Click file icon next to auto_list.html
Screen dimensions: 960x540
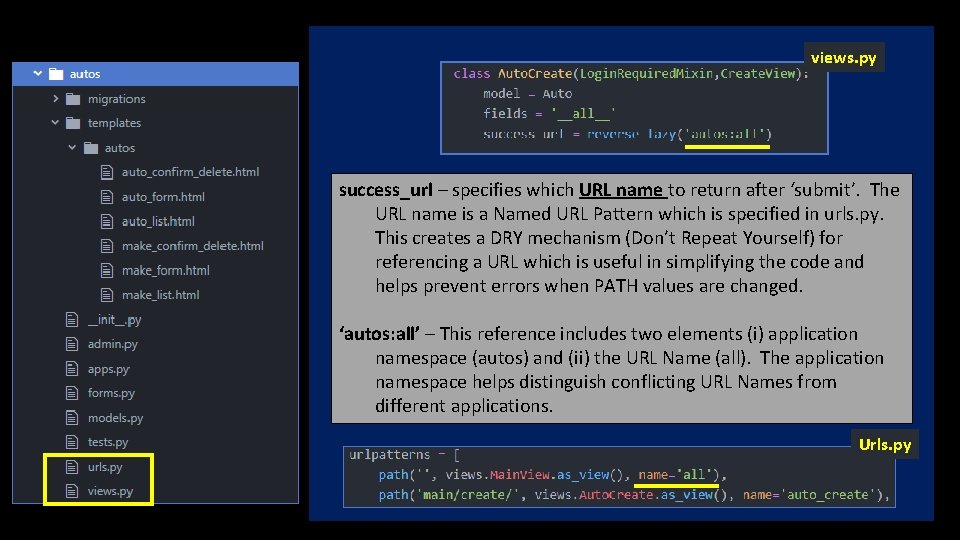107,221
